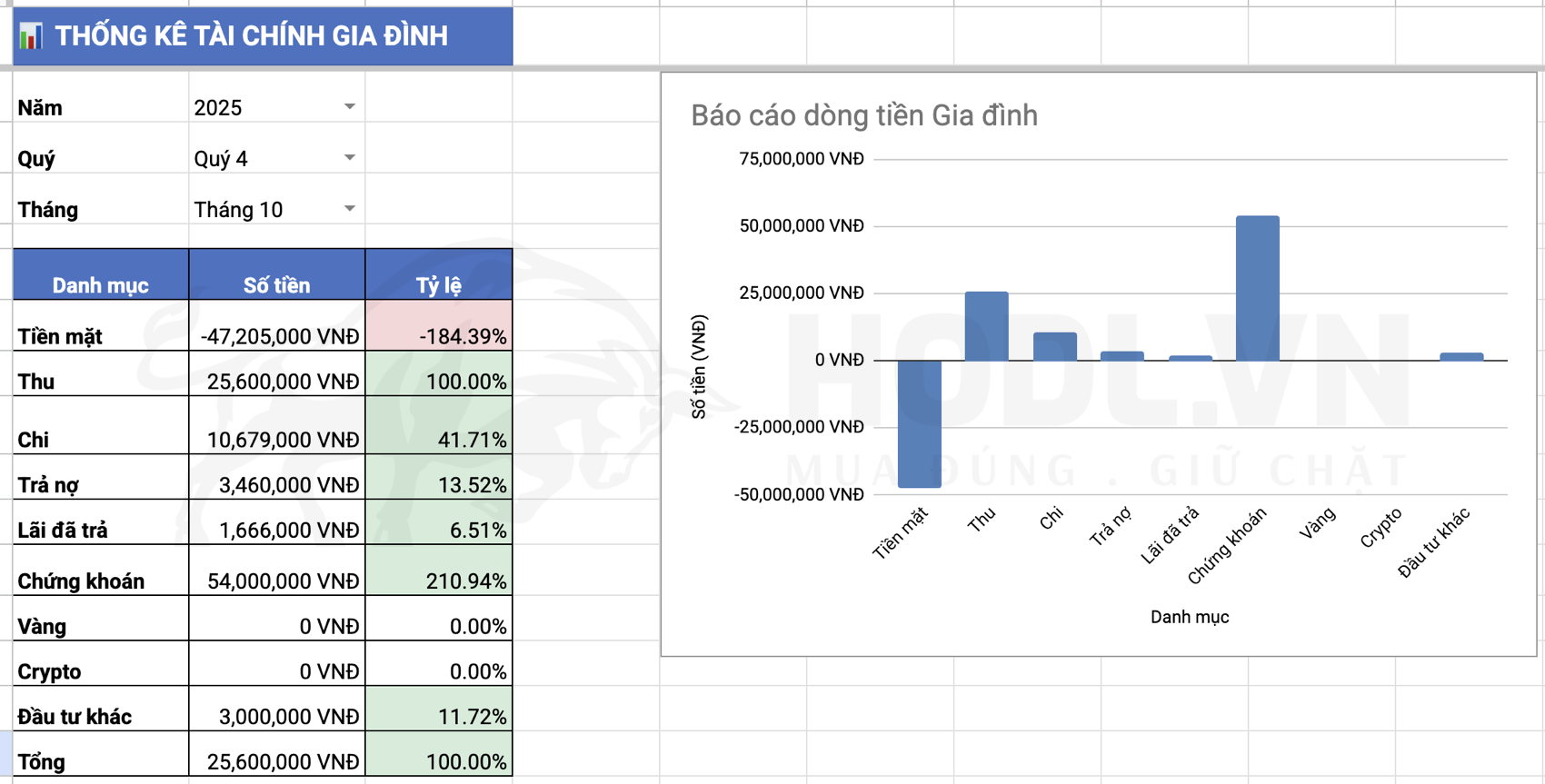Viewport: 1545px width, 784px height.
Task: Click the Thu bar in the chart
Action: click(x=986, y=326)
